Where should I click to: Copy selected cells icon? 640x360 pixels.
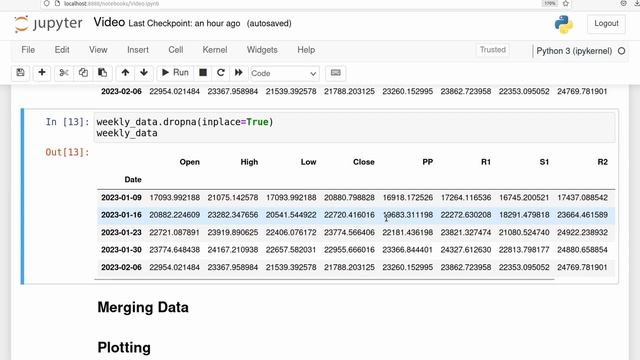(83, 73)
